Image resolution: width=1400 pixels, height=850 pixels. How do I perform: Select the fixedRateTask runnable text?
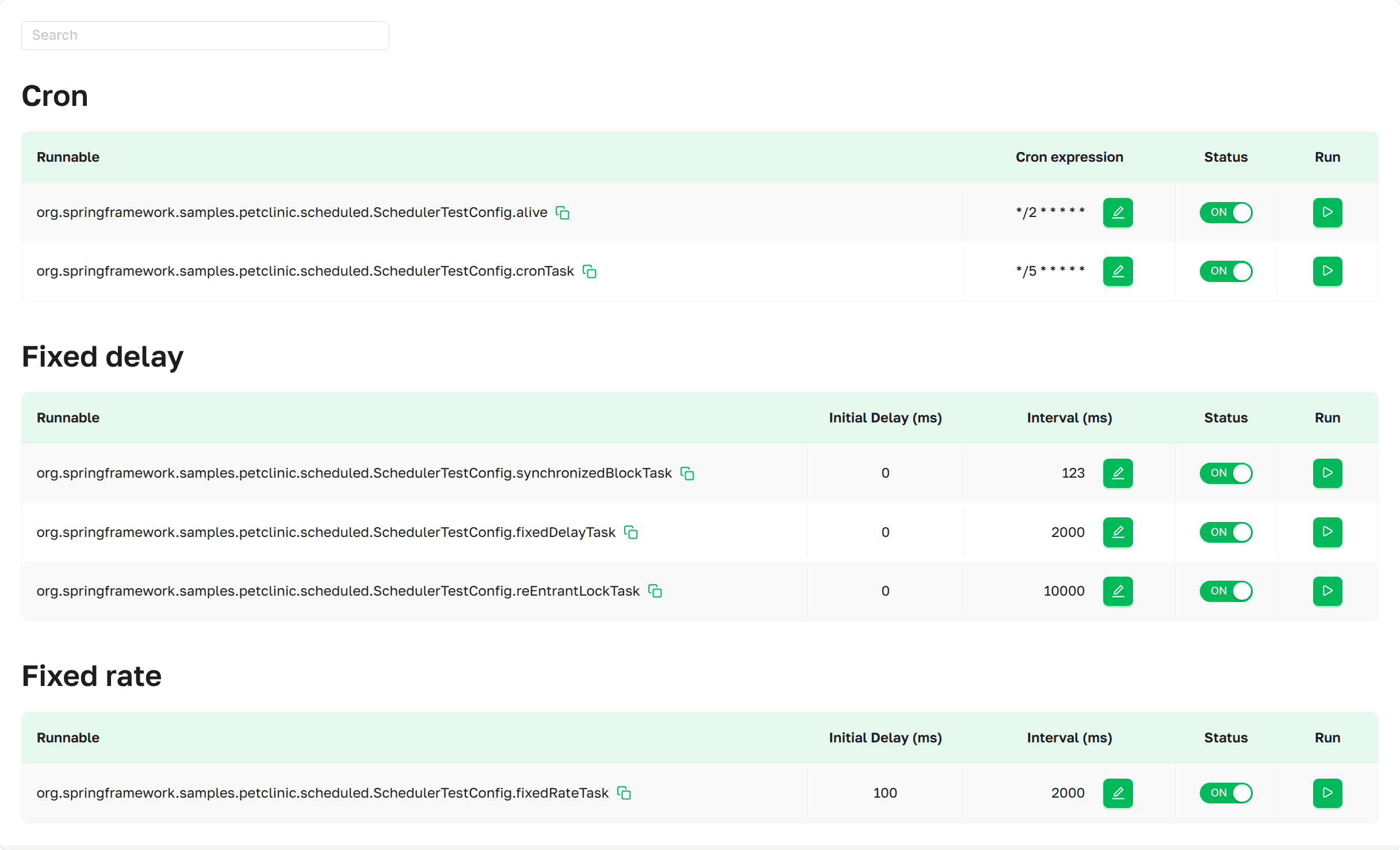pos(322,794)
